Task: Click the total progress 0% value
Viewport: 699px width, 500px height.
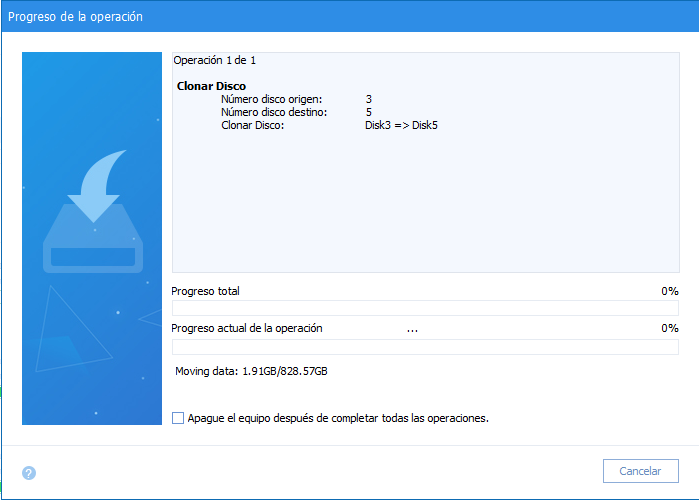Action: tap(670, 291)
